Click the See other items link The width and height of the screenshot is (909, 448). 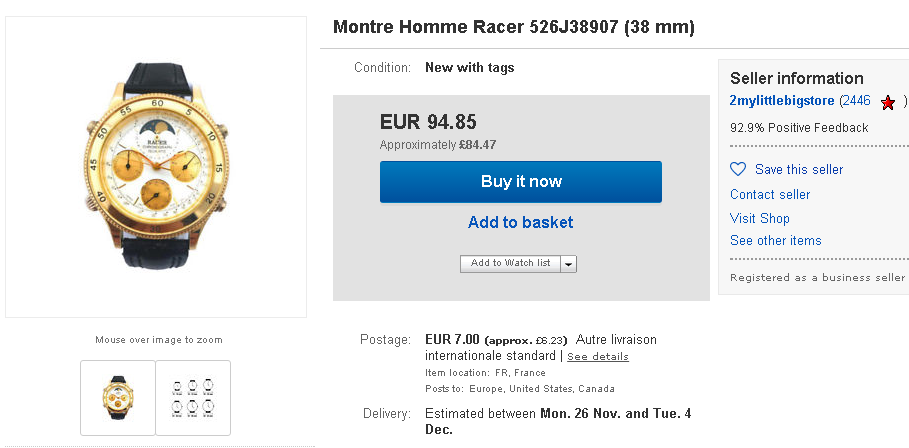tap(776, 241)
